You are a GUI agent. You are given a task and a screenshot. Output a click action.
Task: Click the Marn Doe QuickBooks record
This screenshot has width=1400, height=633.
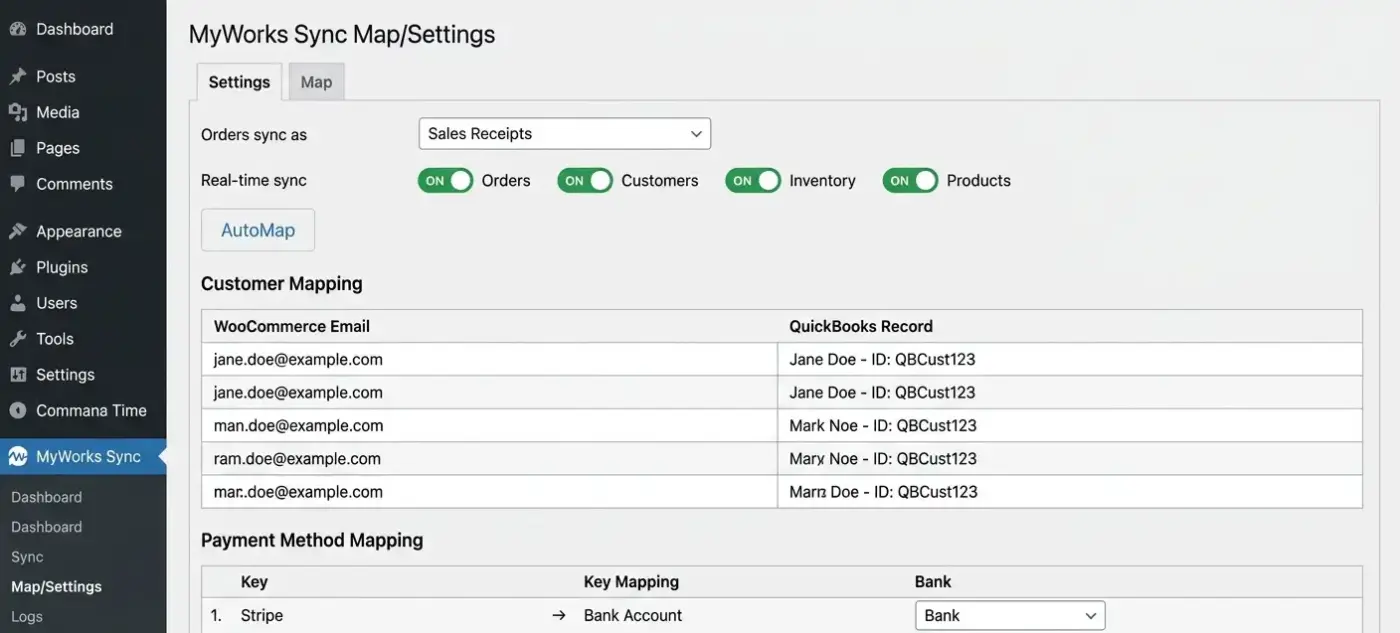(1070, 492)
